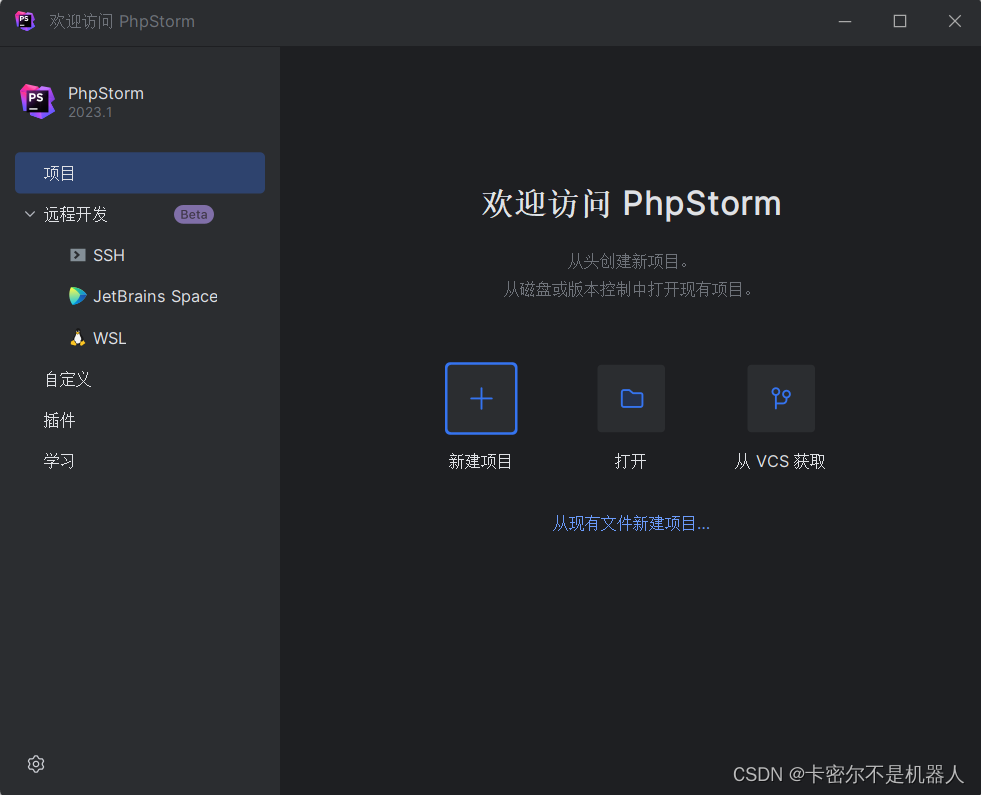Screen dimensions: 981x795
Task: Click the PhpStorm name text in sidebar
Action: pyautogui.click(x=106, y=93)
